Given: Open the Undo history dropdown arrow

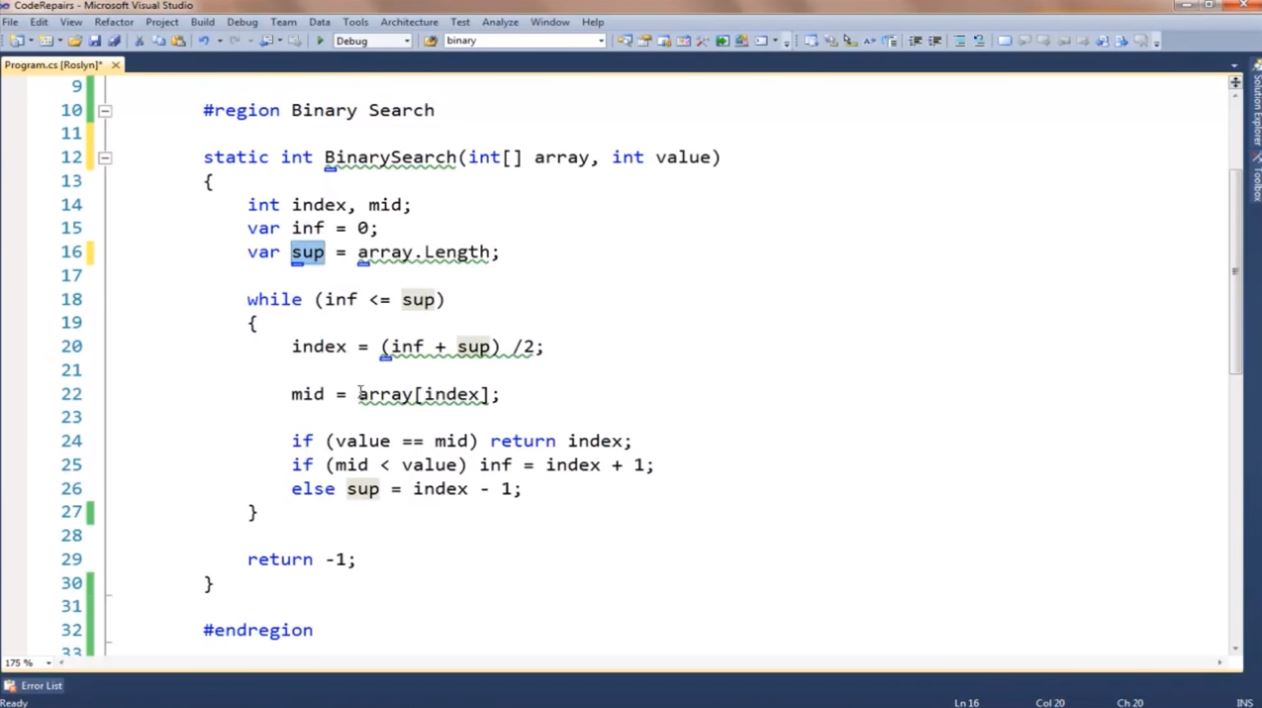Looking at the screenshot, I should [x=220, y=41].
